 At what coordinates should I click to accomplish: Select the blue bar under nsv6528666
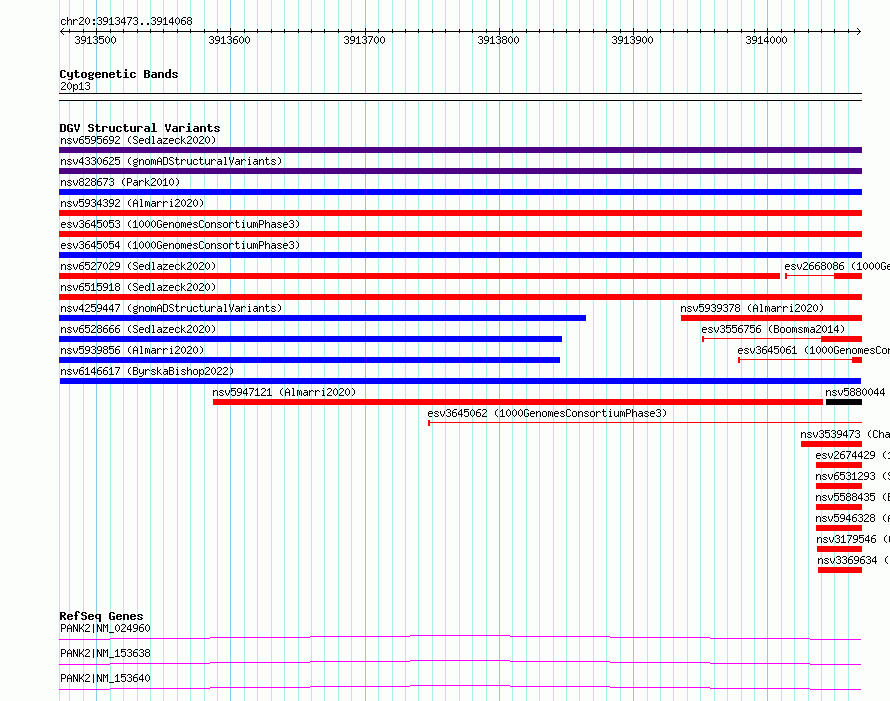[x=310, y=339]
